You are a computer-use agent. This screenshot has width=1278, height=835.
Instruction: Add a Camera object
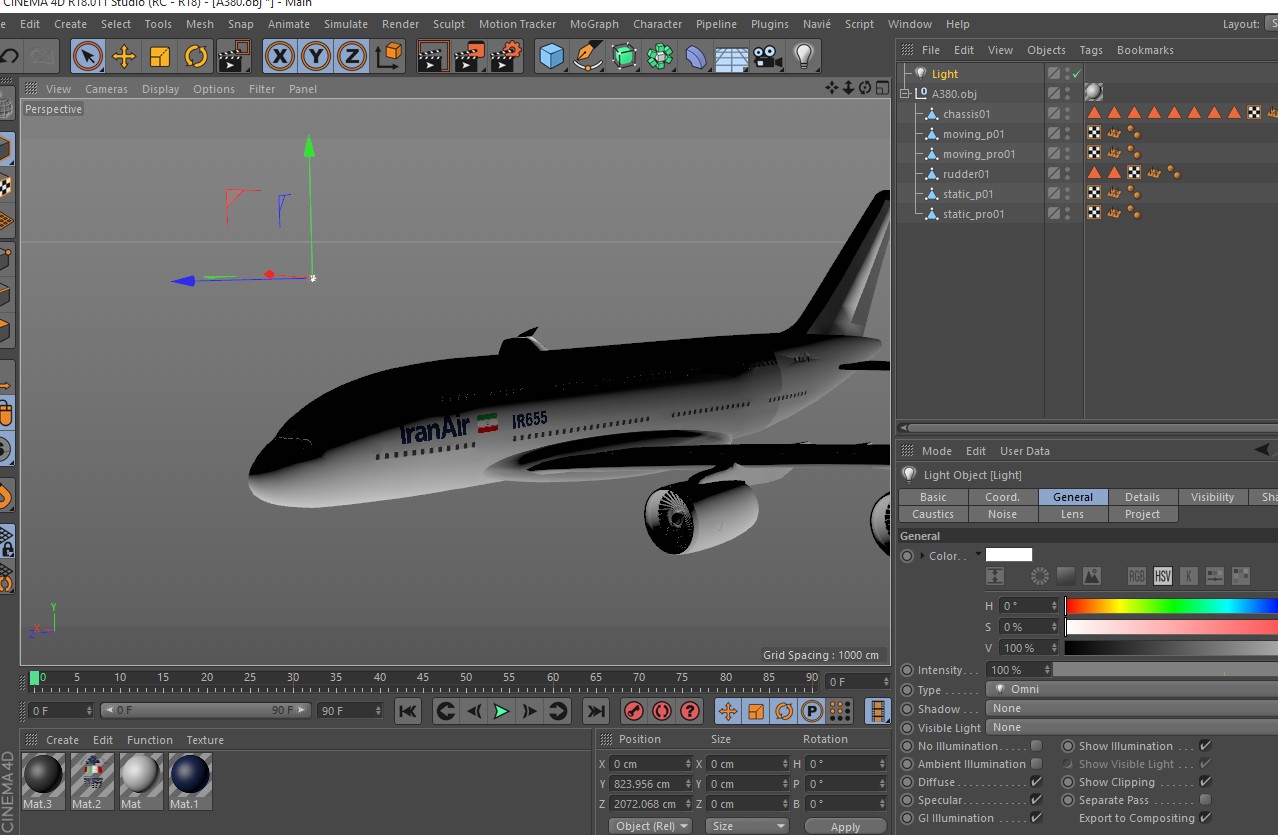[x=768, y=57]
